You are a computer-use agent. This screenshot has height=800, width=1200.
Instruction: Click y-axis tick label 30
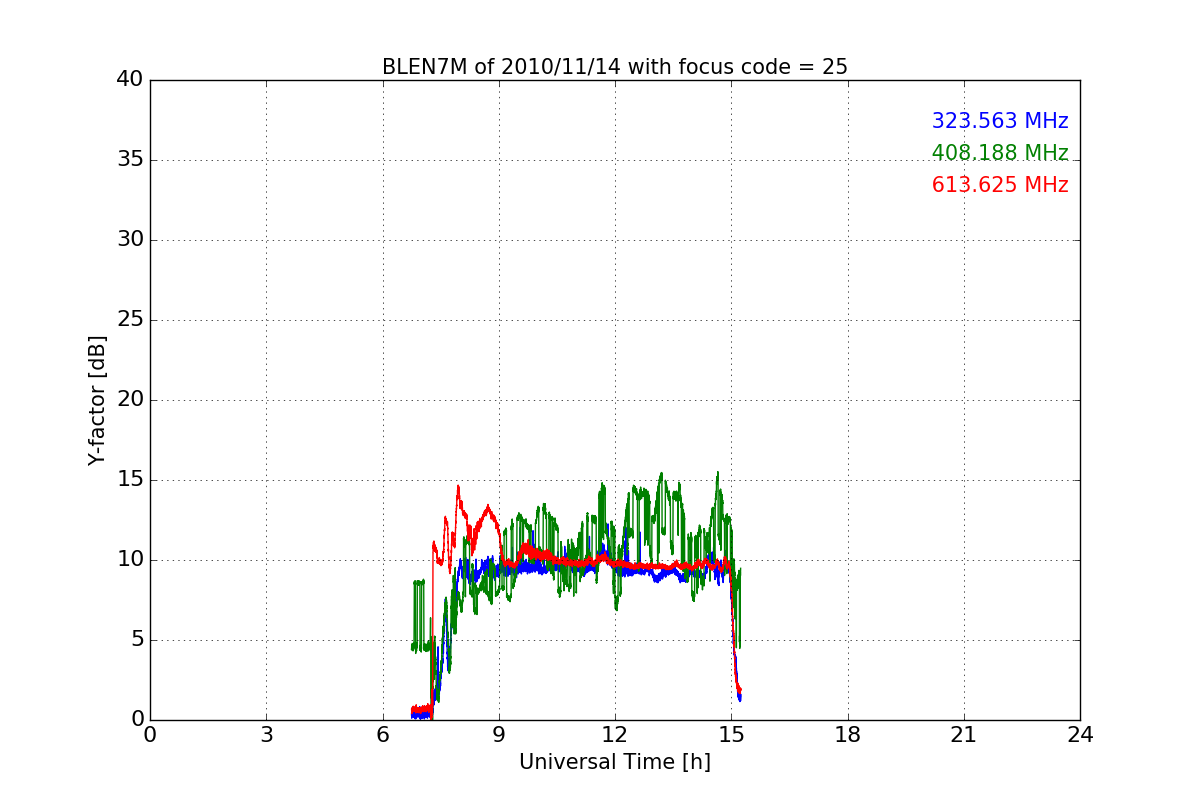130,240
